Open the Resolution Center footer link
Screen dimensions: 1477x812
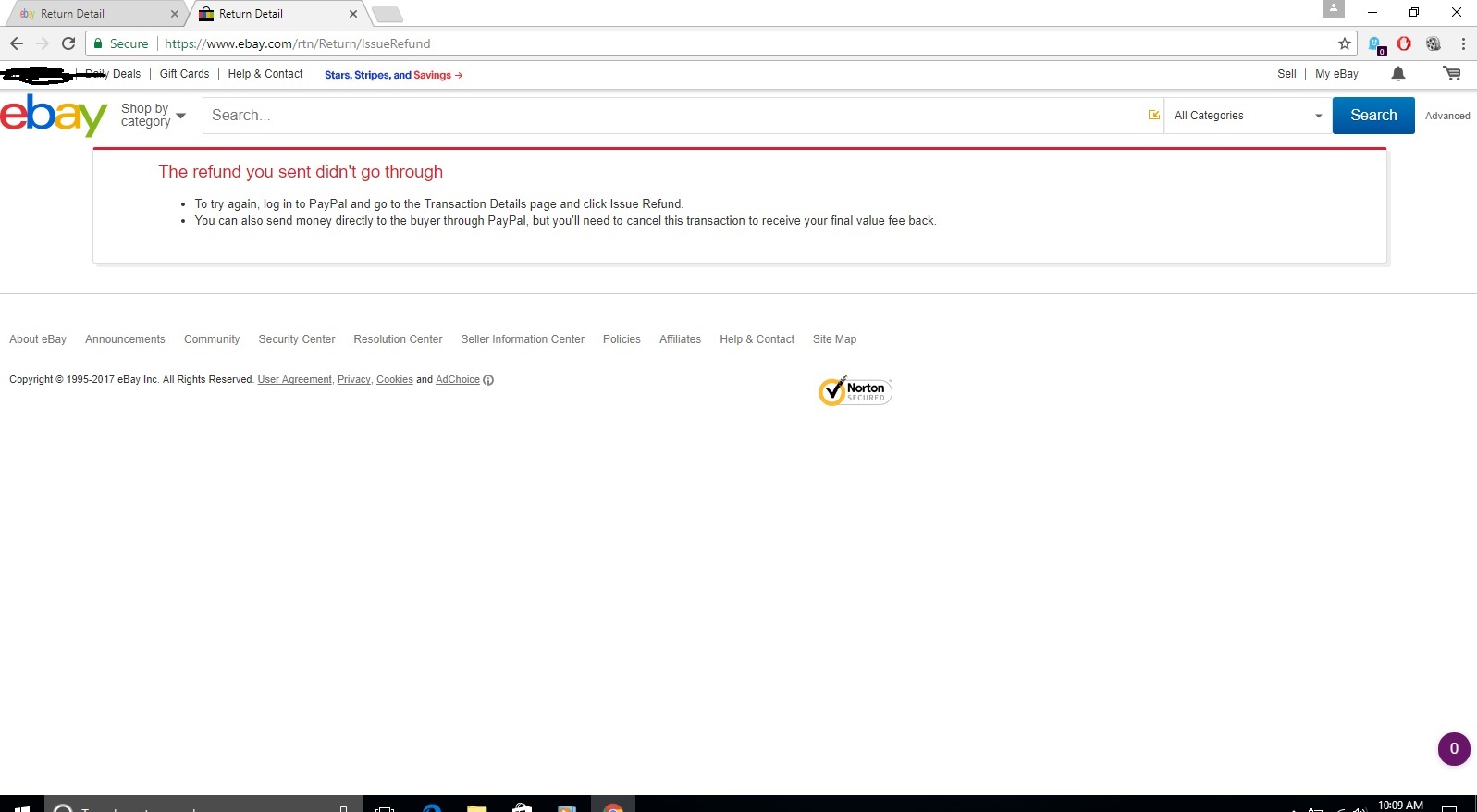(398, 339)
